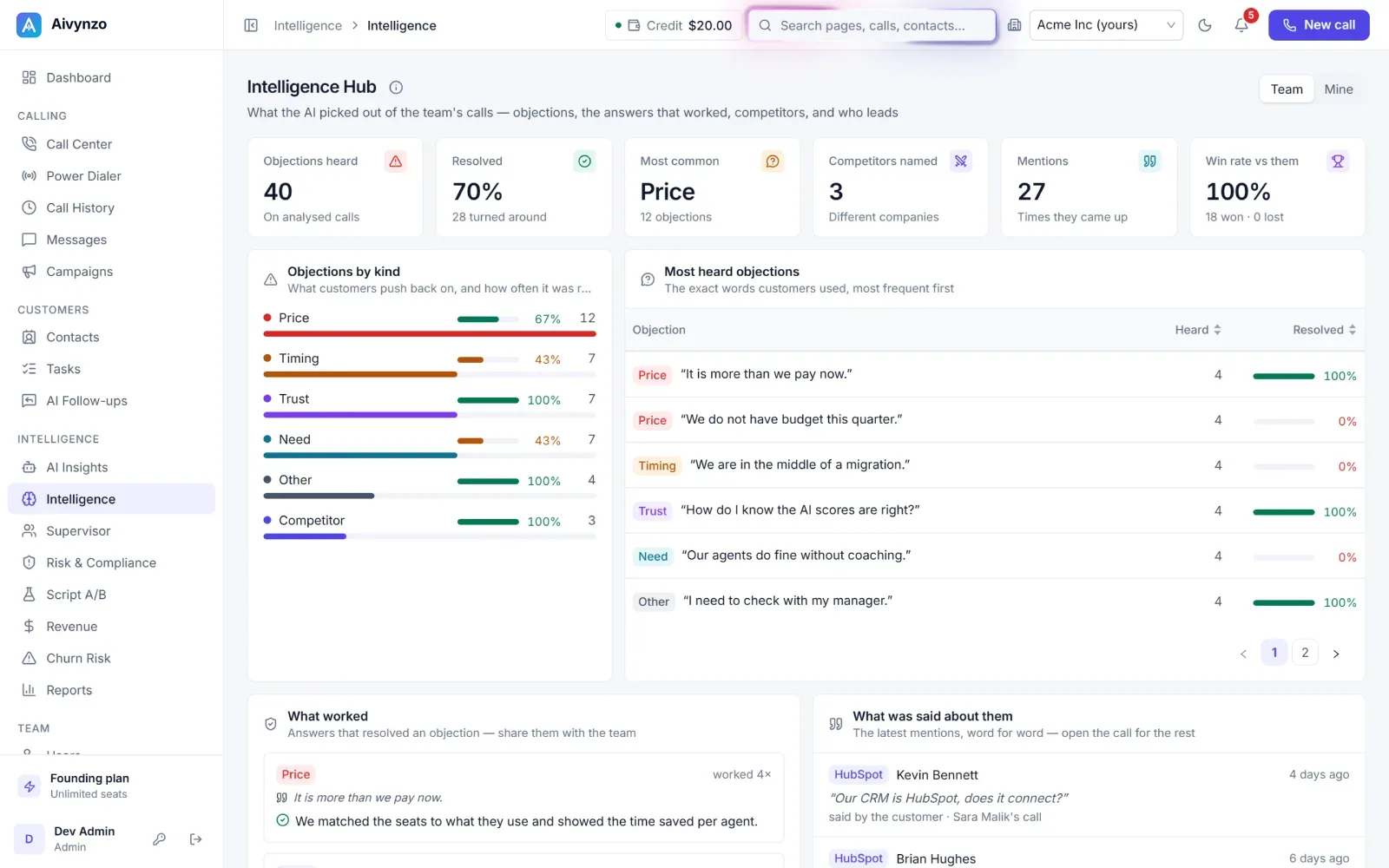Click "How do I know the AI scores are right?"
The height and width of the screenshot is (868, 1389).
pos(800,510)
